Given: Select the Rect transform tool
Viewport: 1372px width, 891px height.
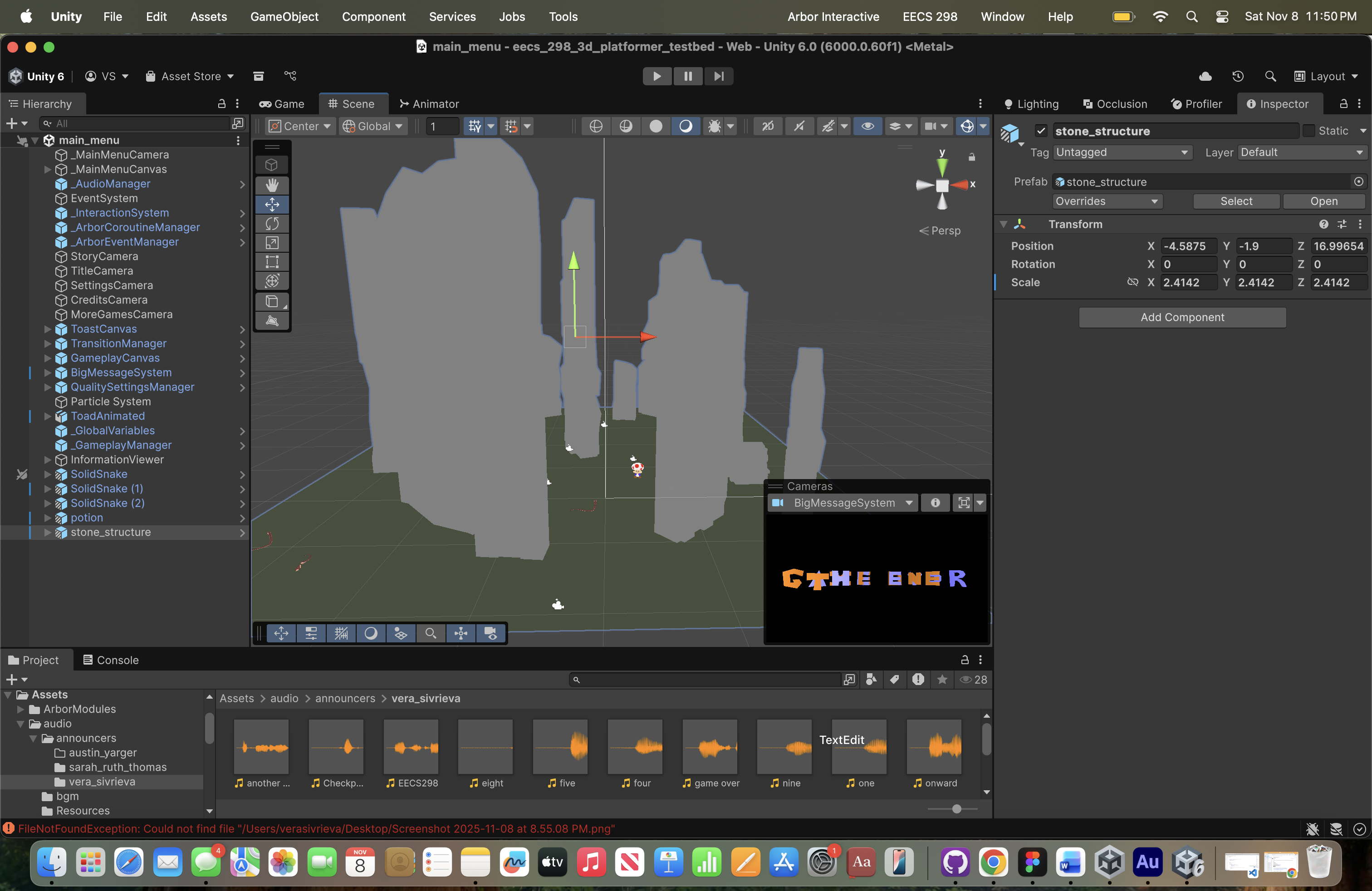Looking at the screenshot, I should pos(272,262).
